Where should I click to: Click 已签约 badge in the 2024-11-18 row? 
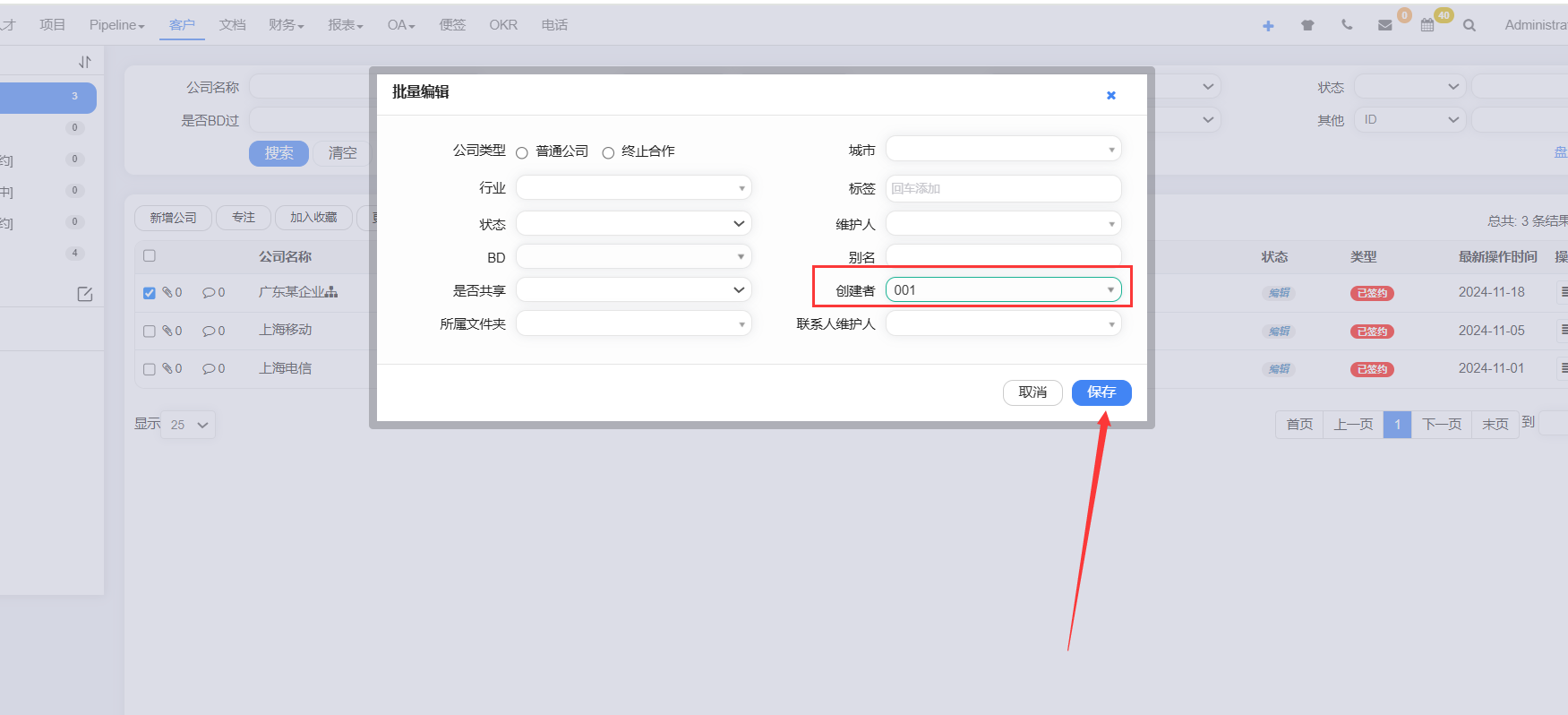click(1372, 293)
